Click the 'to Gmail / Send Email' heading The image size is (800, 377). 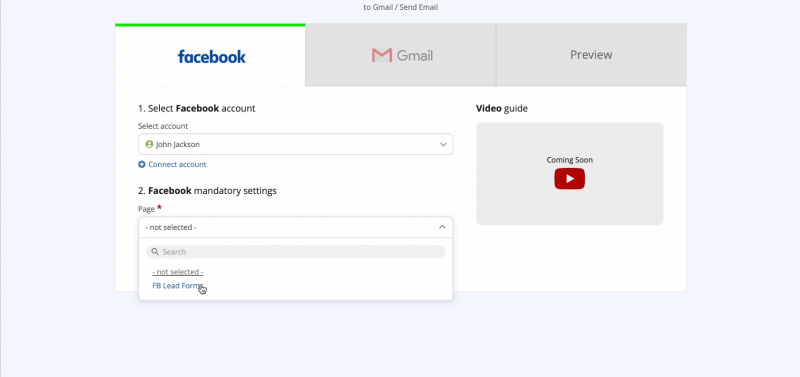coord(401,7)
